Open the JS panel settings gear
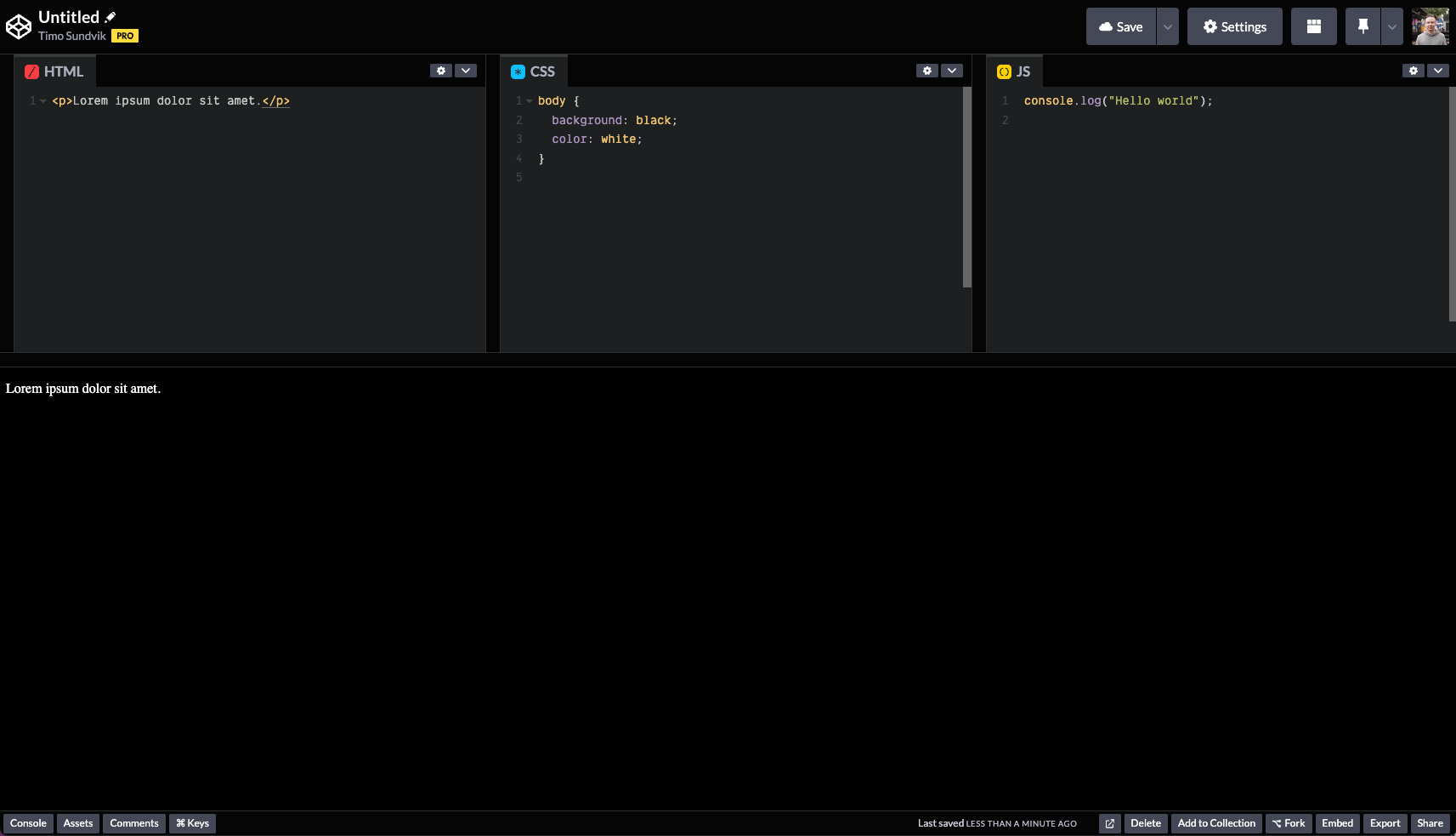This screenshot has height=836, width=1456. [x=1414, y=71]
